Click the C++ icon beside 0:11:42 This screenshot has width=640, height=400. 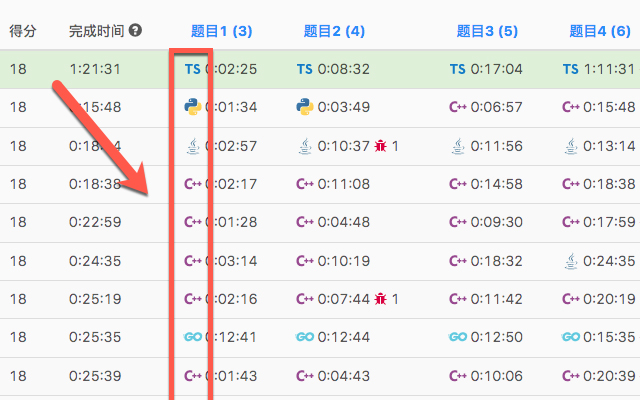coord(458,299)
